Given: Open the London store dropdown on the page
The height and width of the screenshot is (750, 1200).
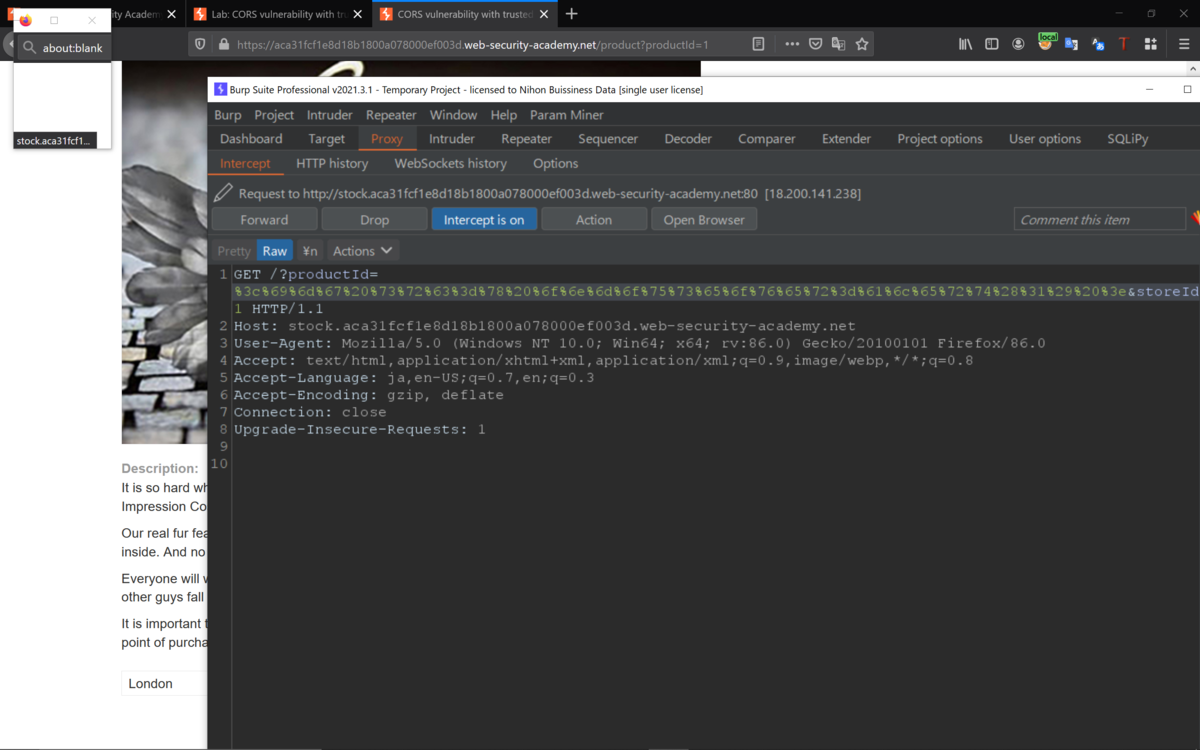Looking at the screenshot, I should [165, 683].
